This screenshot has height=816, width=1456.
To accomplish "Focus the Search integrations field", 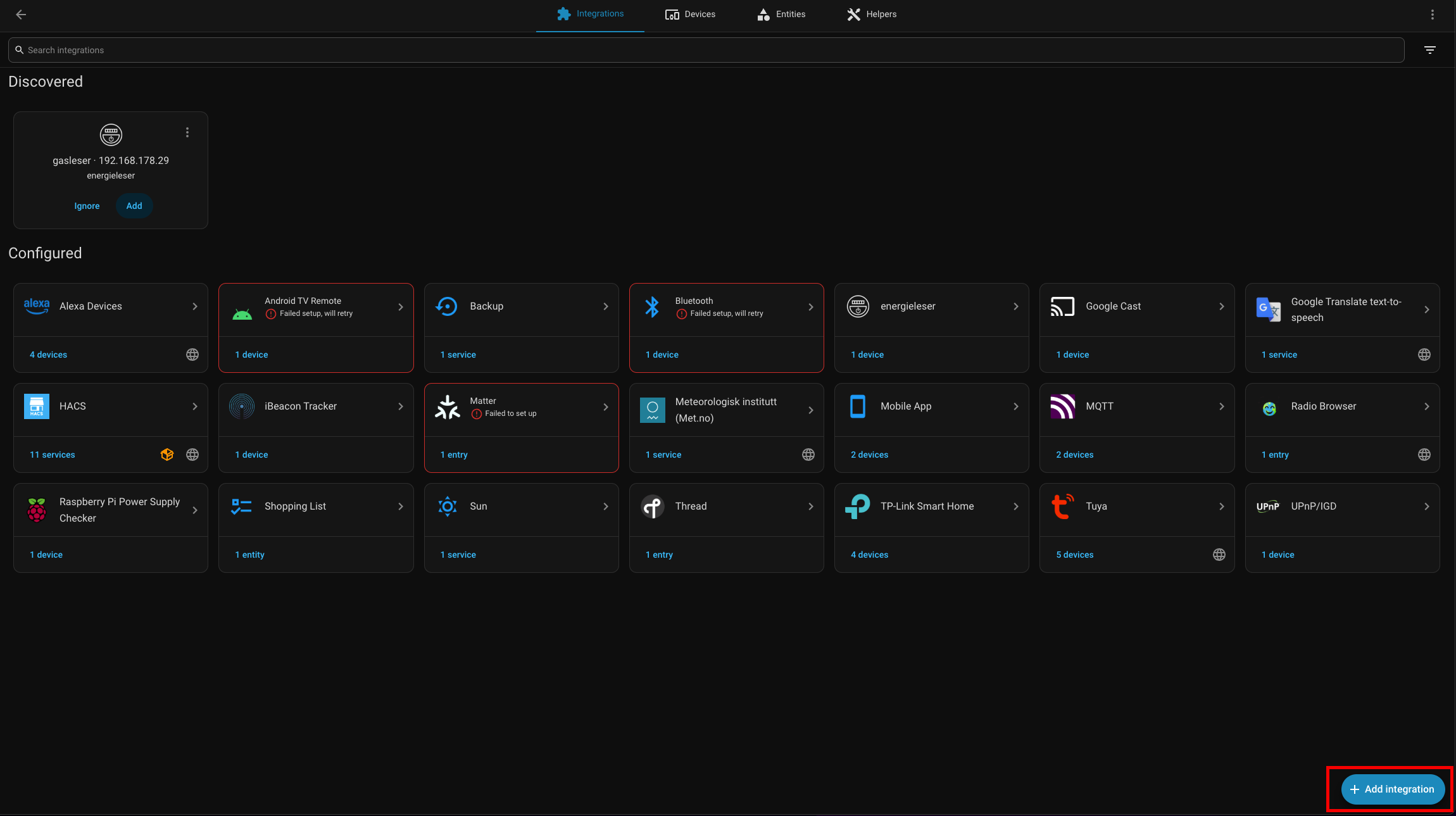I will coord(706,50).
